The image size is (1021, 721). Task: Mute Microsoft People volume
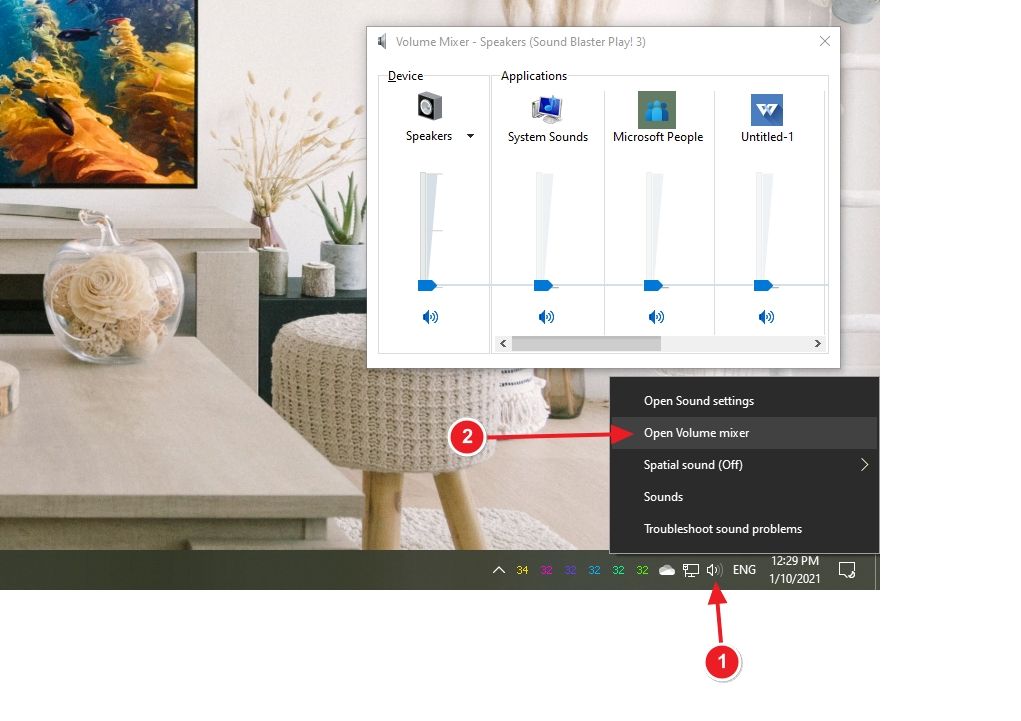[x=656, y=317]
